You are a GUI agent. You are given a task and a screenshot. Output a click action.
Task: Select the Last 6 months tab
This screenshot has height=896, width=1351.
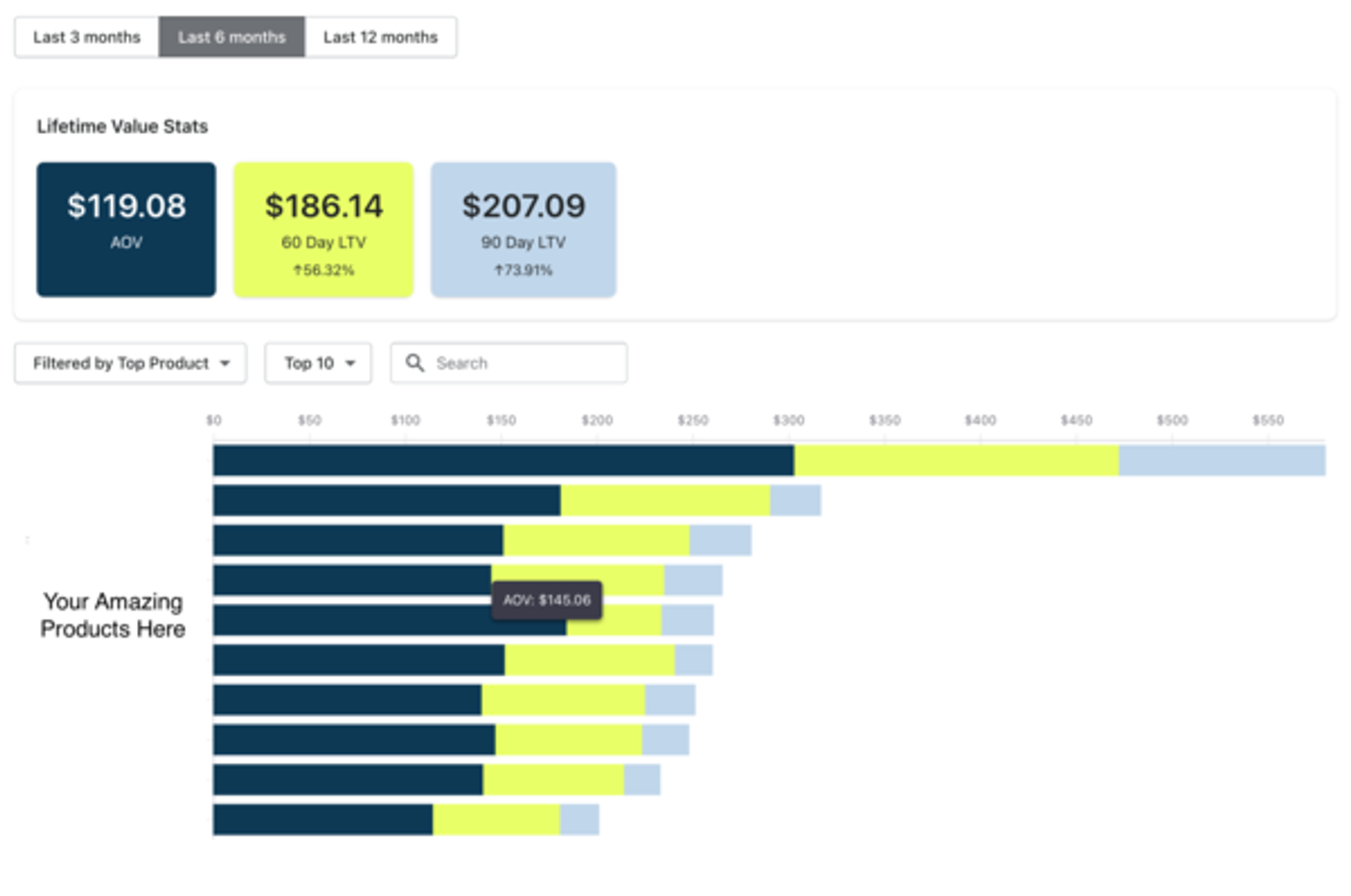click(x=231, y=37)
